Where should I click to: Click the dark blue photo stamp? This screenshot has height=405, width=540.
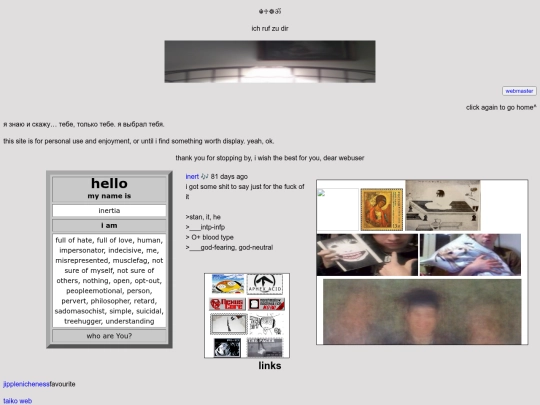point(227,347)
